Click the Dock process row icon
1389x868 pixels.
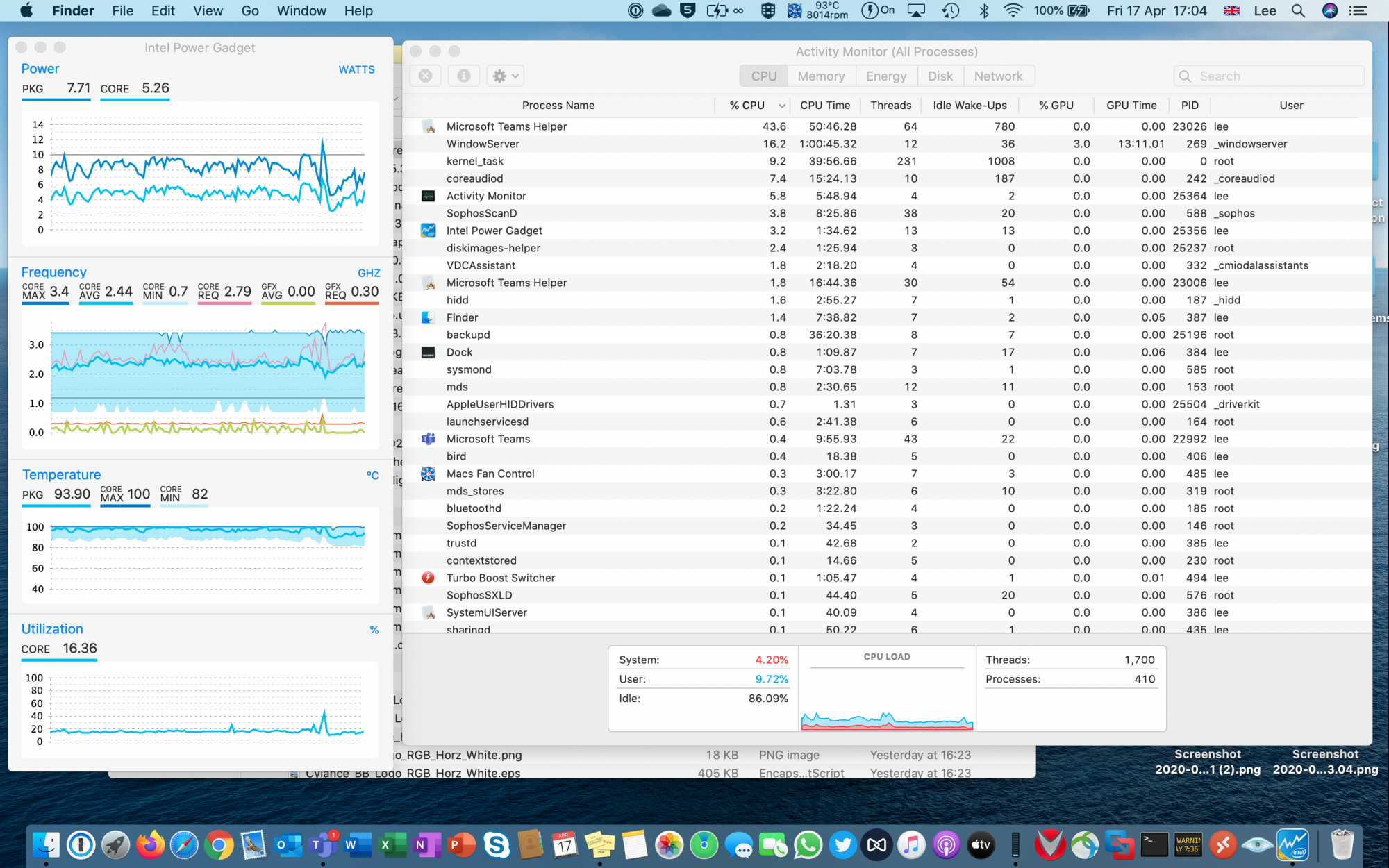pos(429,352)
